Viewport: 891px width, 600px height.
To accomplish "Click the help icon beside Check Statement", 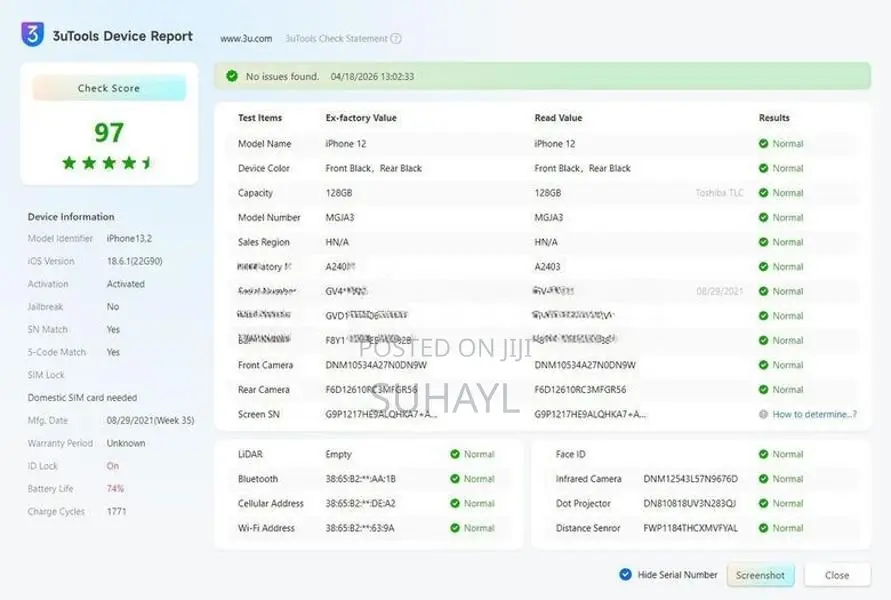I will click(396, 39).
